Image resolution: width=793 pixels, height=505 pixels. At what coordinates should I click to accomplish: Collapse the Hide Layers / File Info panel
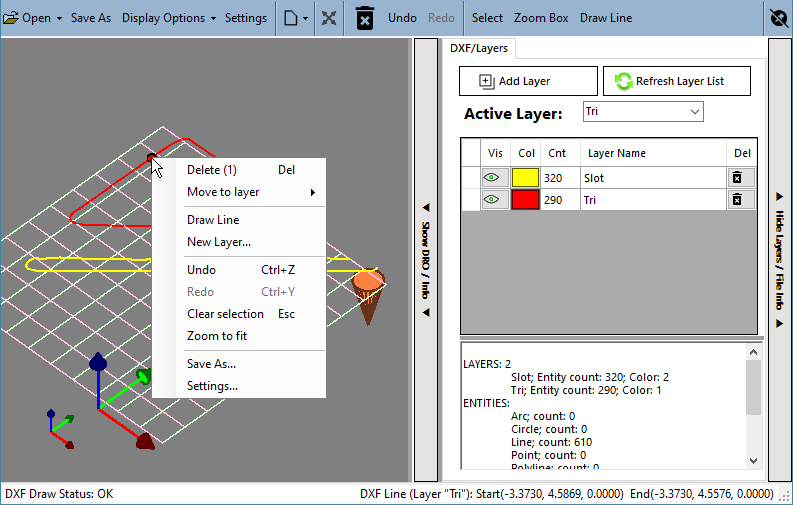(x=779, y=260)
